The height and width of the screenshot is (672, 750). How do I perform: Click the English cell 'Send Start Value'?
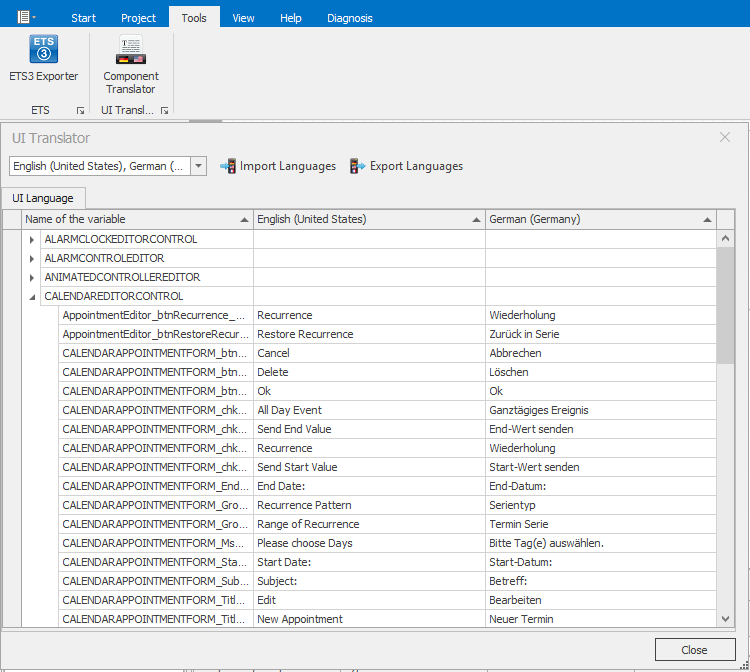[x=369, y=467]
